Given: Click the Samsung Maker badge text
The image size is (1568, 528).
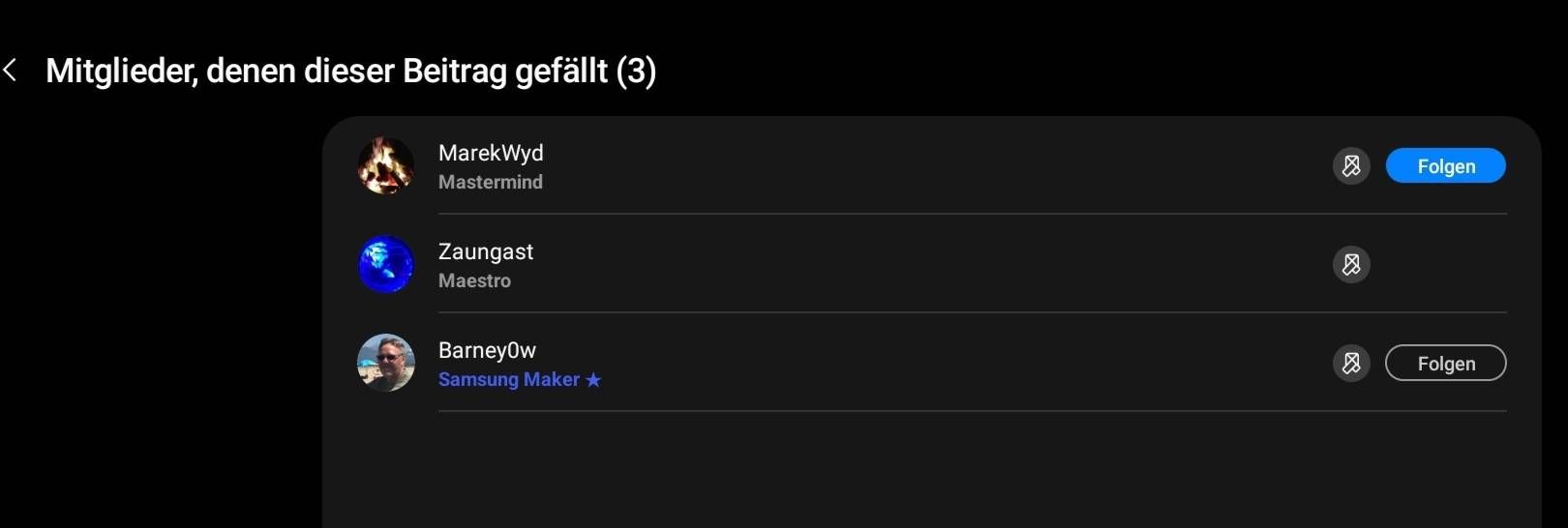Looking at the screenshot, I should coord(509,379).
